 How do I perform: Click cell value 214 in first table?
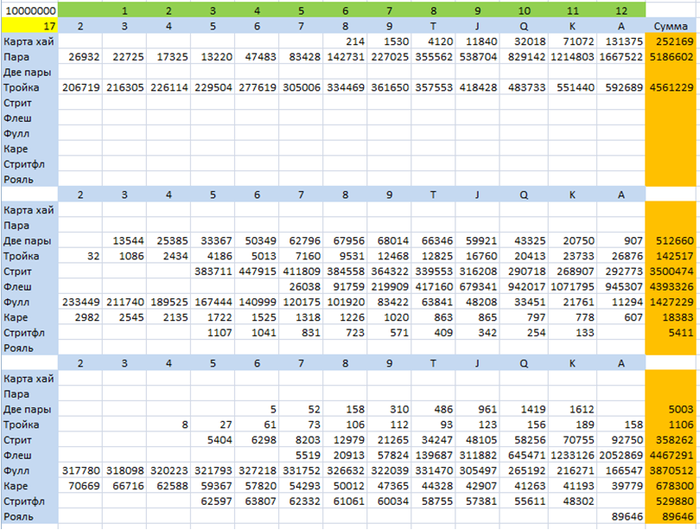345,42
